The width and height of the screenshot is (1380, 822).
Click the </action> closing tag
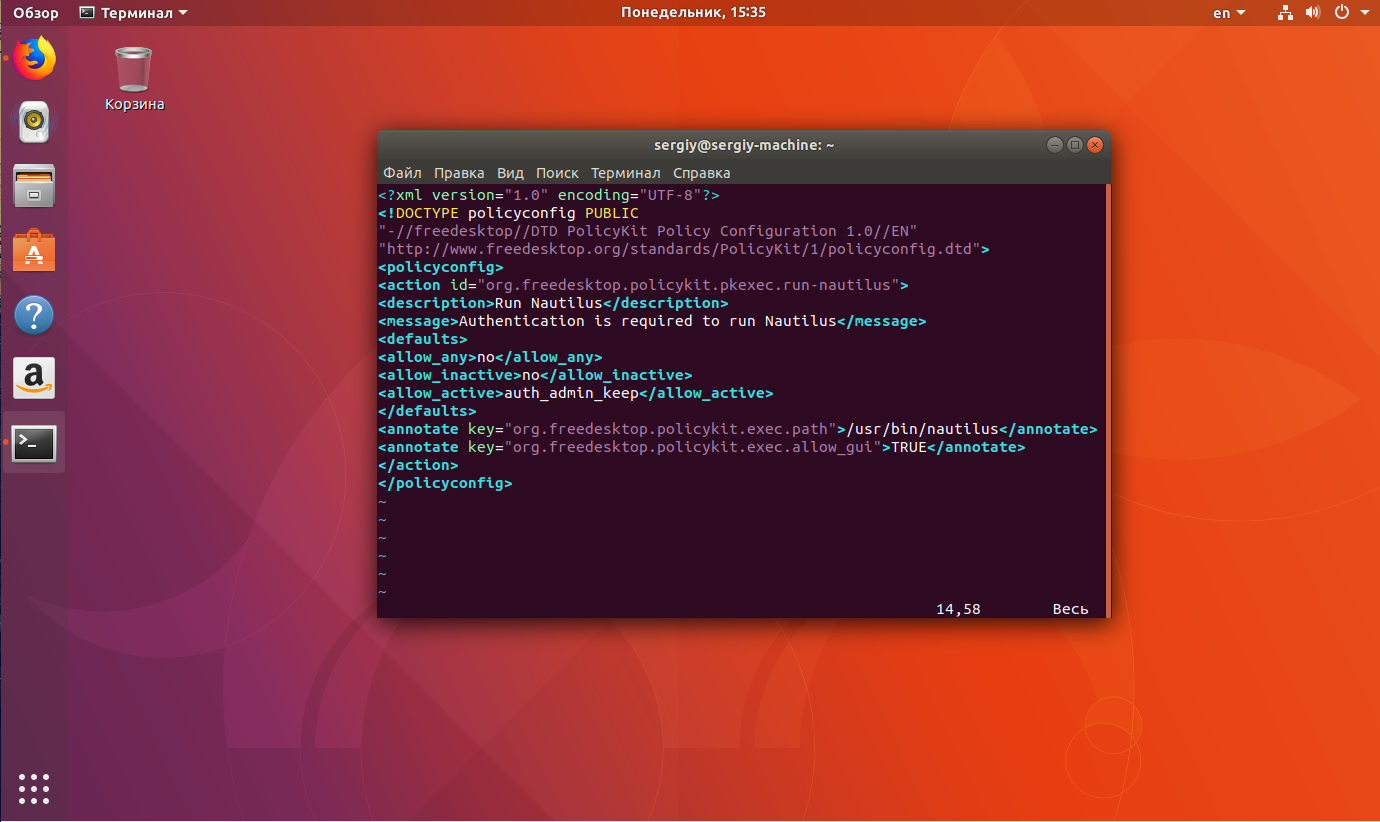[418, 465]
